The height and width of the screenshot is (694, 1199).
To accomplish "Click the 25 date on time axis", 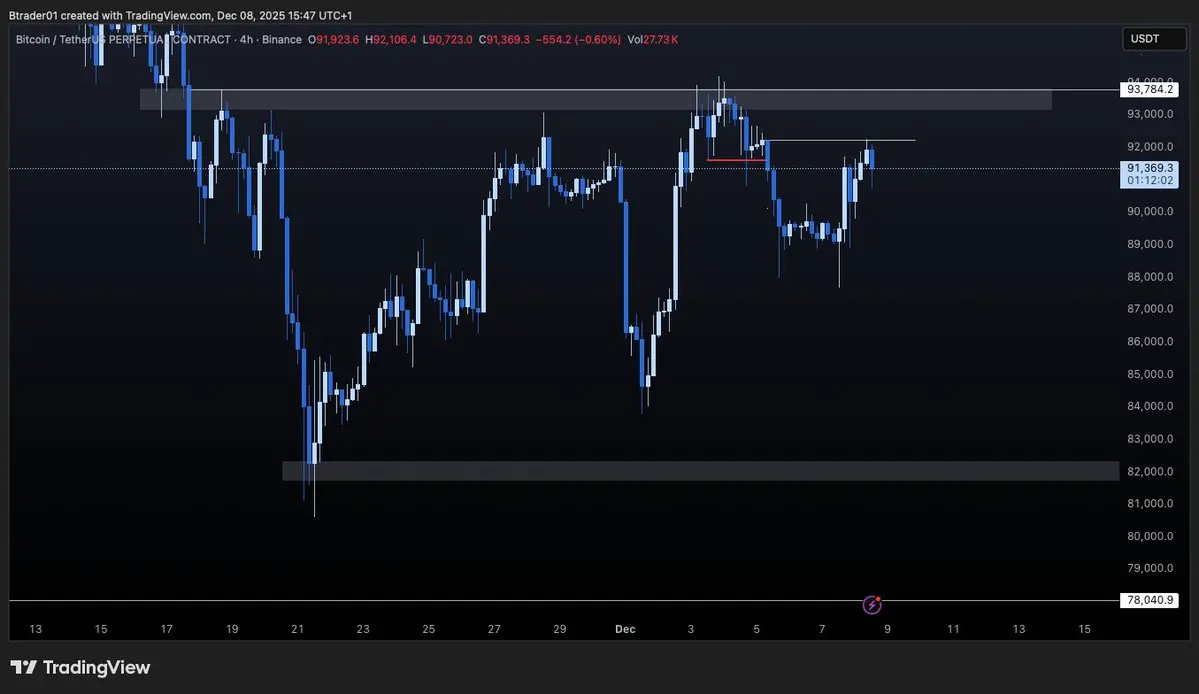I will point(429,629).
